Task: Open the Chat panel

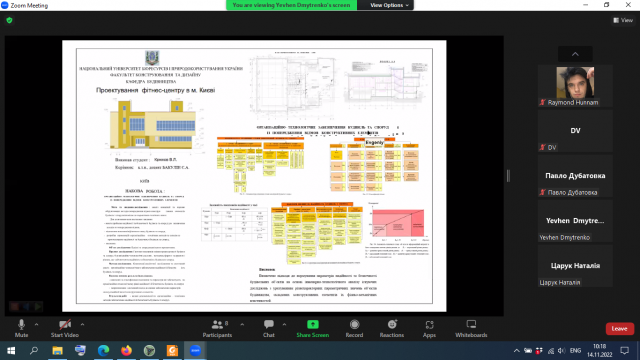Action: [269, 328]
